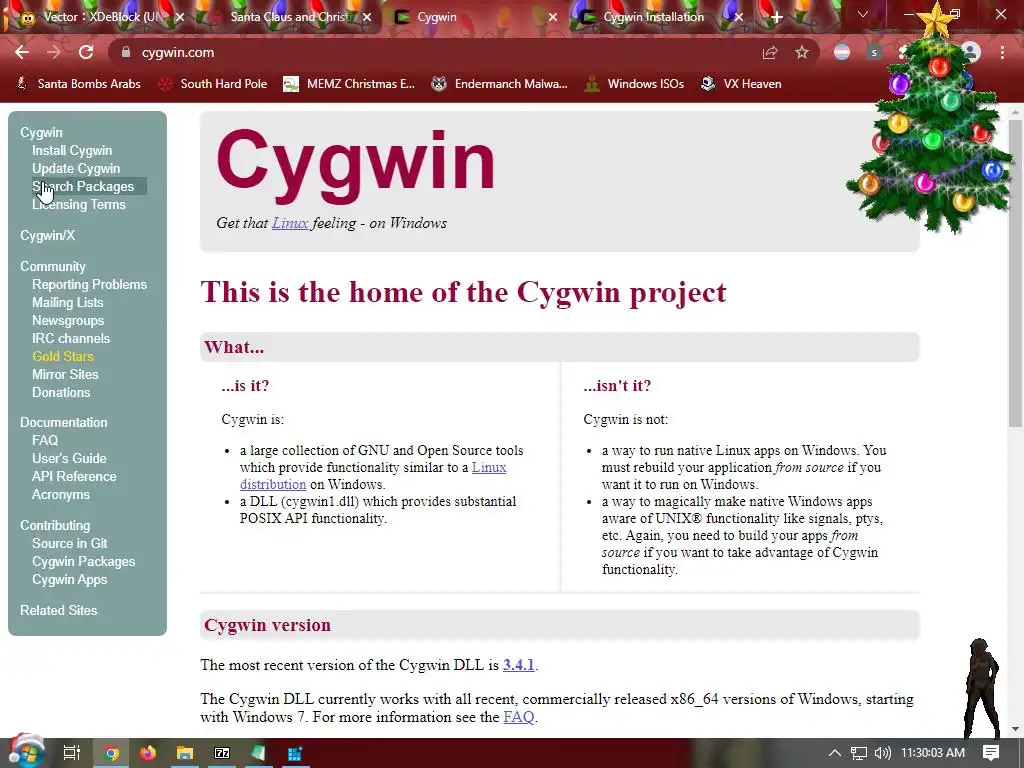Click the page vertical scrollbar thumb

[1016, 273]
